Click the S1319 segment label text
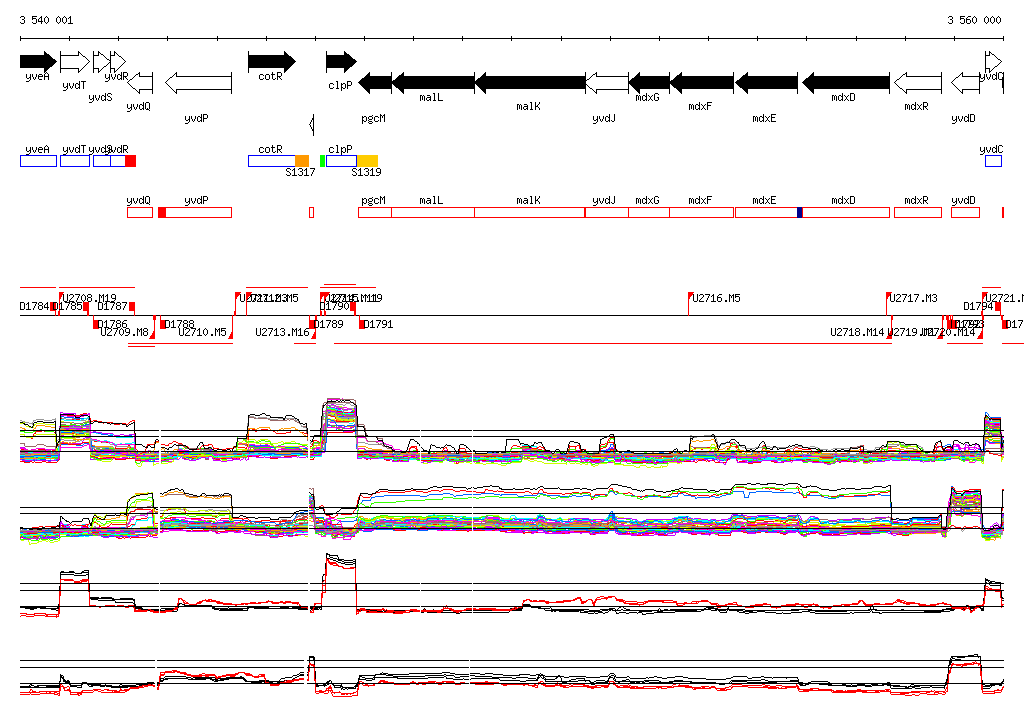 pos(366,172)
